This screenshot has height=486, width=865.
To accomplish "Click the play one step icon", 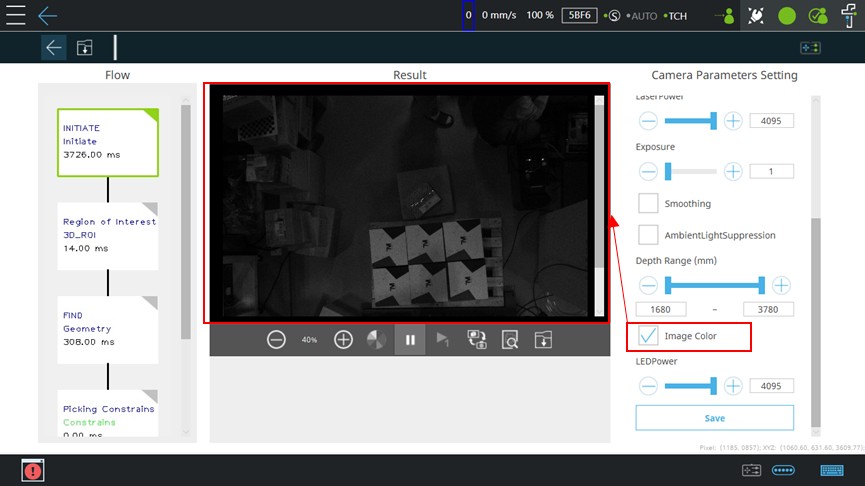I will (x=442, y=340).
